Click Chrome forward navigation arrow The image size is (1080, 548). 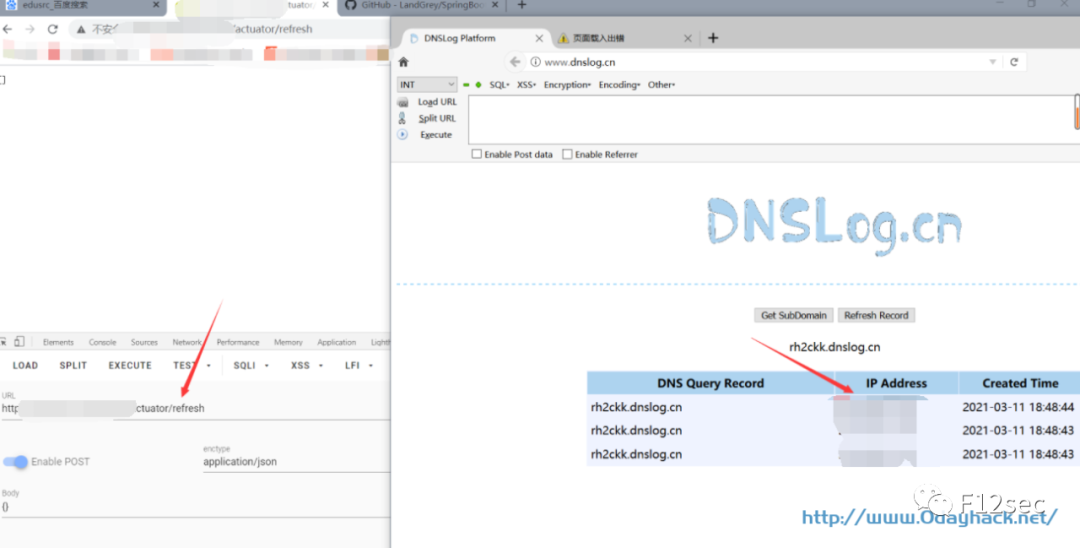click(x=30, y=29)
